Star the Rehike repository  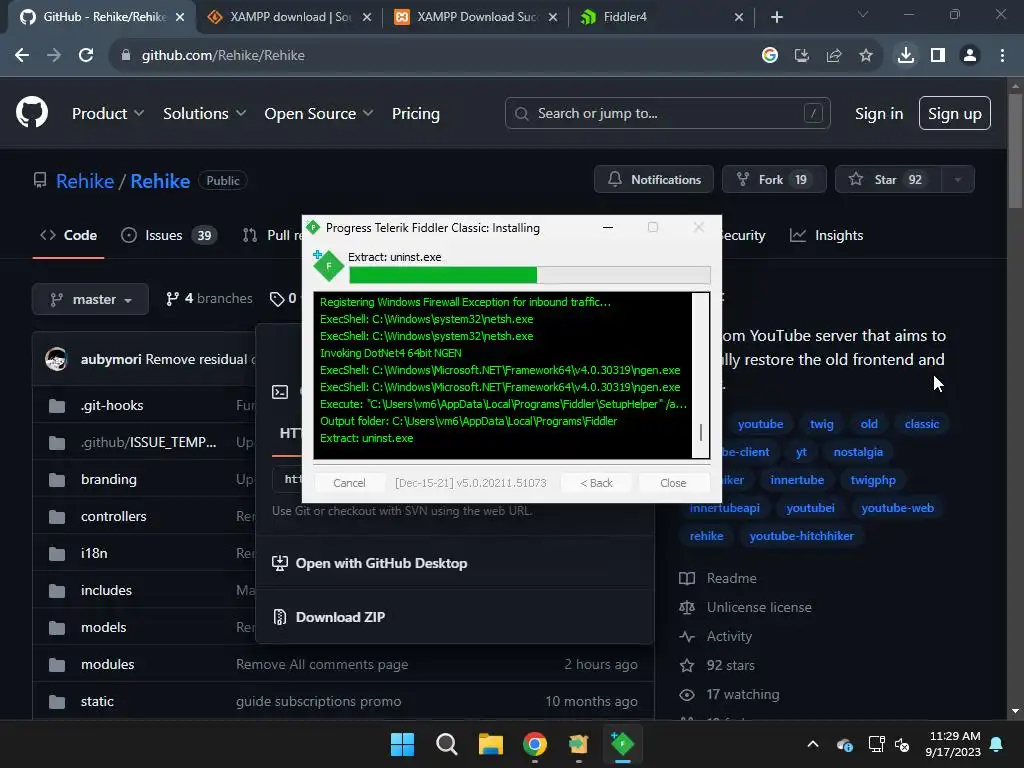click(888, 180)
